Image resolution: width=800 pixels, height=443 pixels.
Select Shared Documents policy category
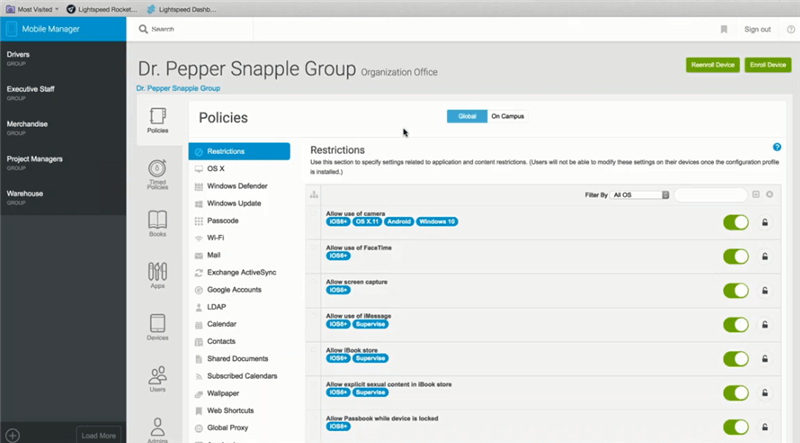[239, 359]
